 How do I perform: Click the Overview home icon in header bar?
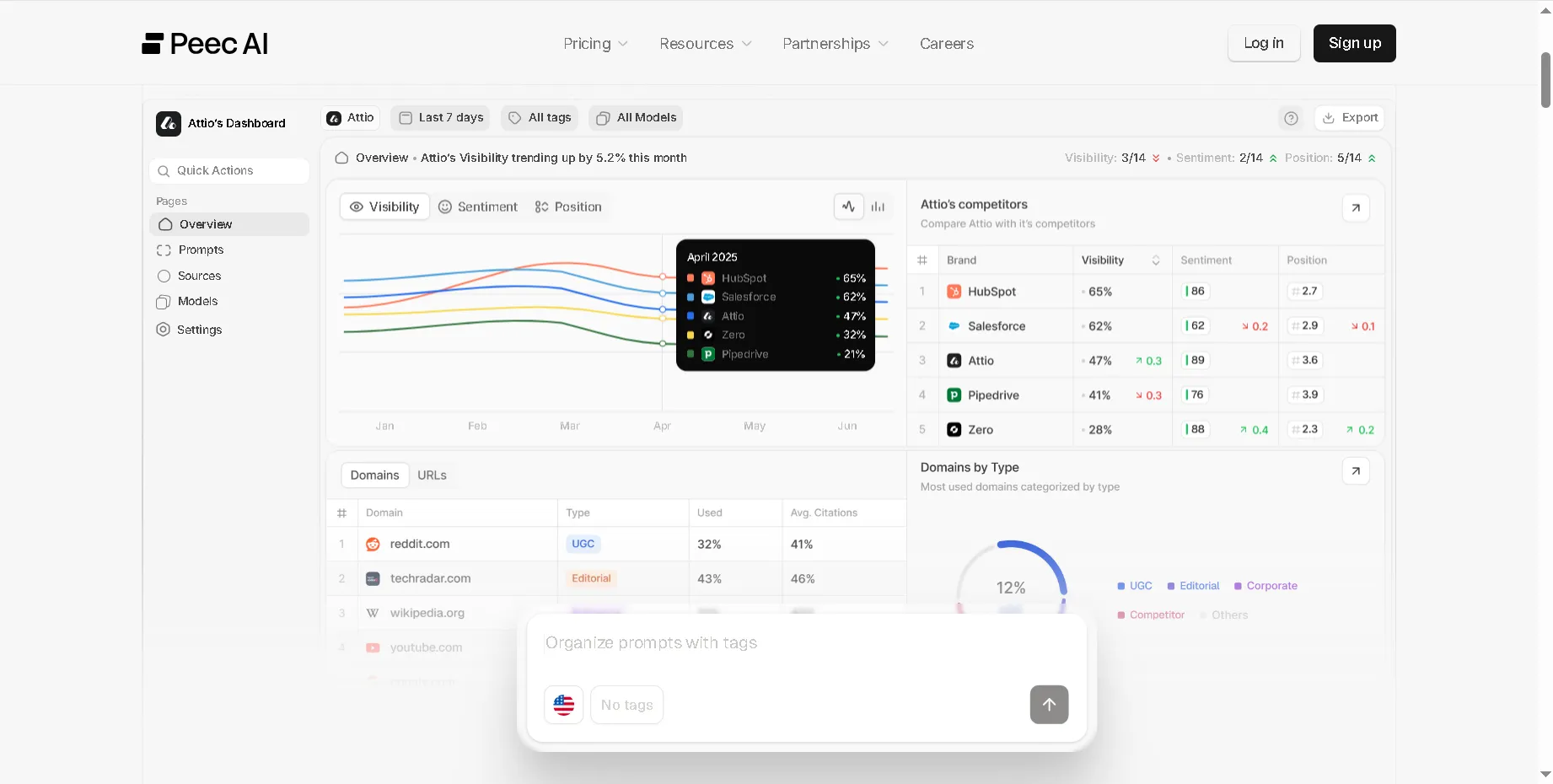tap(341, 158)
